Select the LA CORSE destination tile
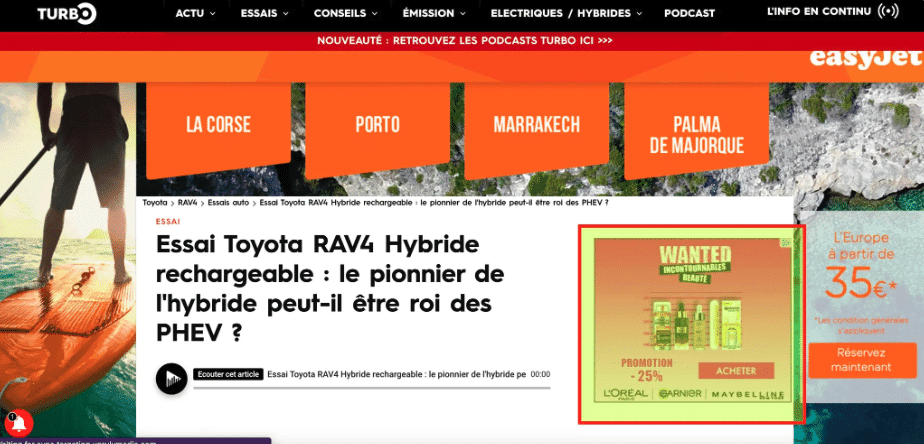Screen dimensions: 924x444 coord(218,129)
